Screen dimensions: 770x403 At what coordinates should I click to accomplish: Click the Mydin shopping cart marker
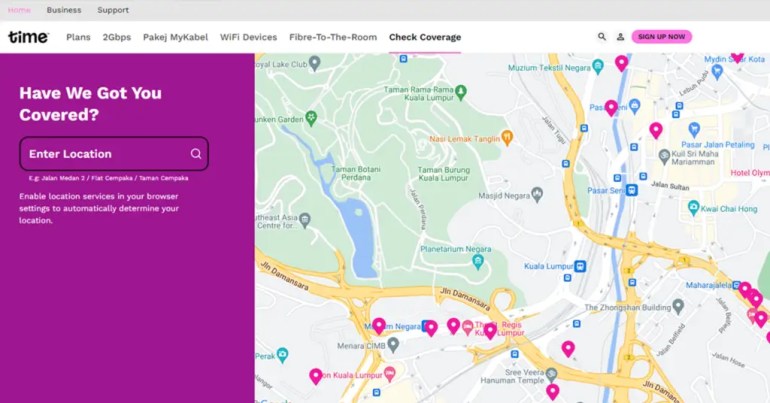tap(717, 72)
